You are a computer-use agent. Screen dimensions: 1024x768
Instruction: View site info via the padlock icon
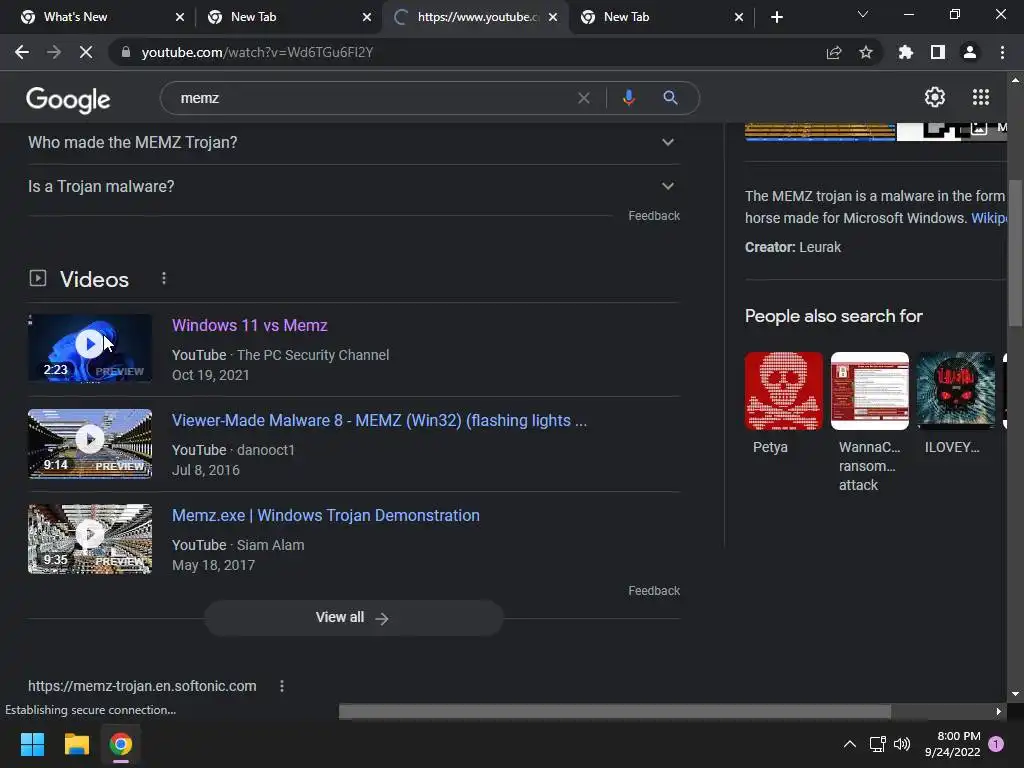126,52
